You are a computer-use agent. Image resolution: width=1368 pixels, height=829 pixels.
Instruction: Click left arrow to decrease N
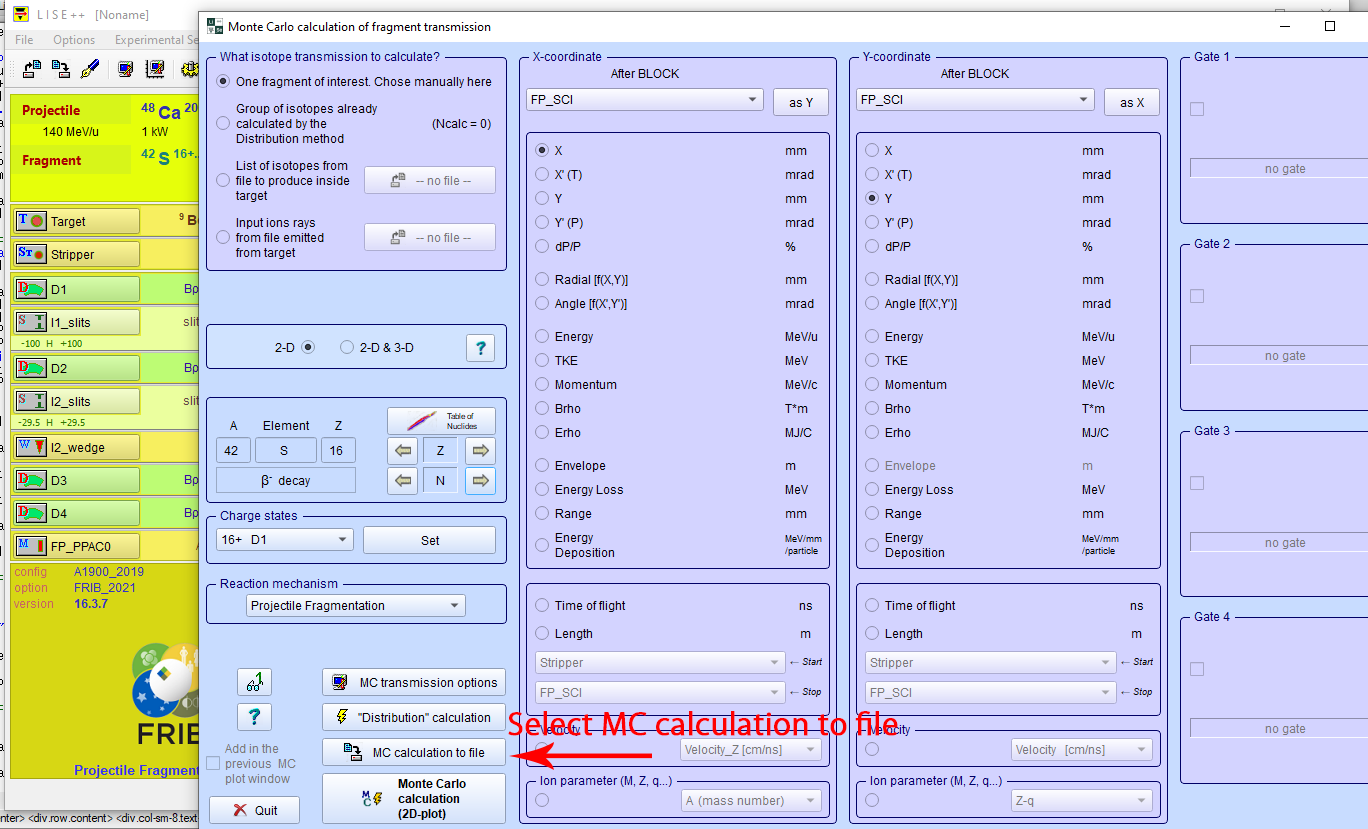click(x=403, y=481)
